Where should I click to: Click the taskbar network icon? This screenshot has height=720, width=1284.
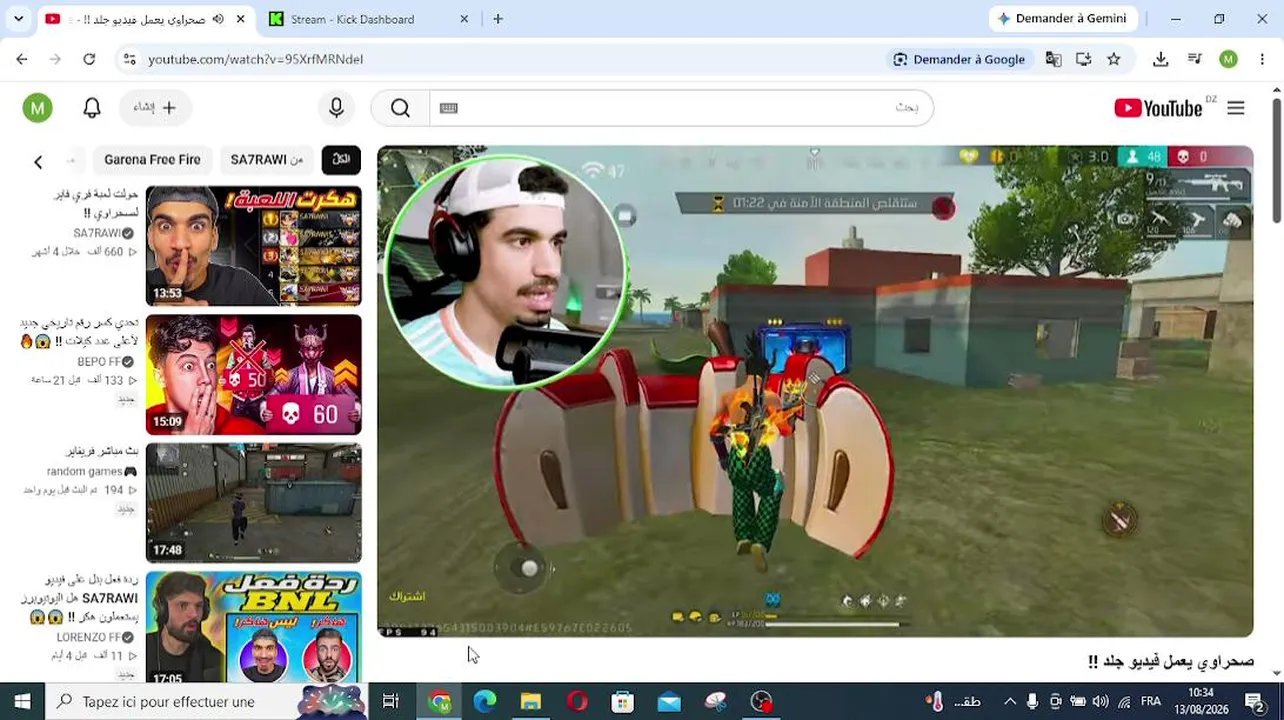1124,701
